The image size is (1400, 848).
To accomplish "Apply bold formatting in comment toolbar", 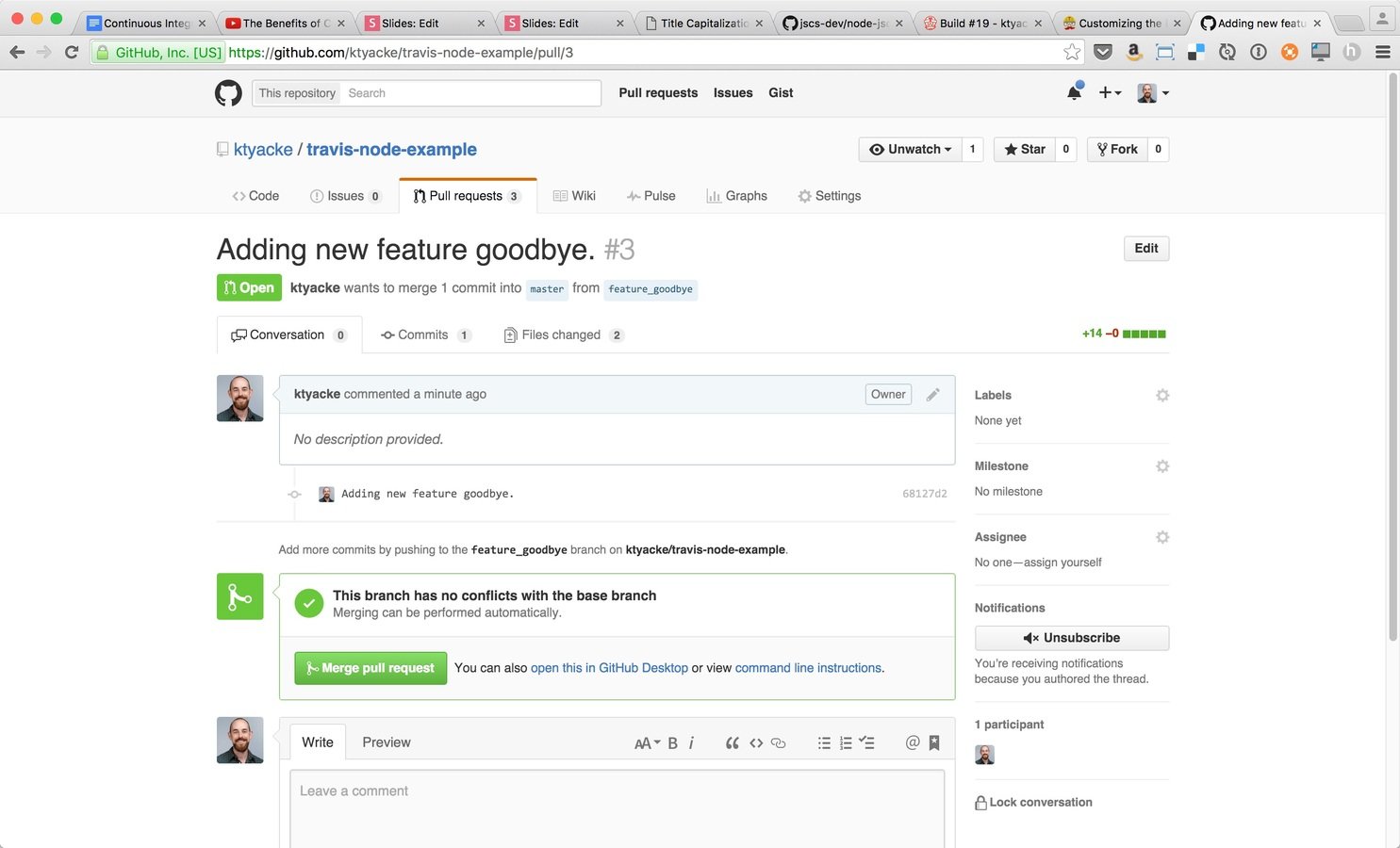I will pyautogui.click(x=673, y=743).
